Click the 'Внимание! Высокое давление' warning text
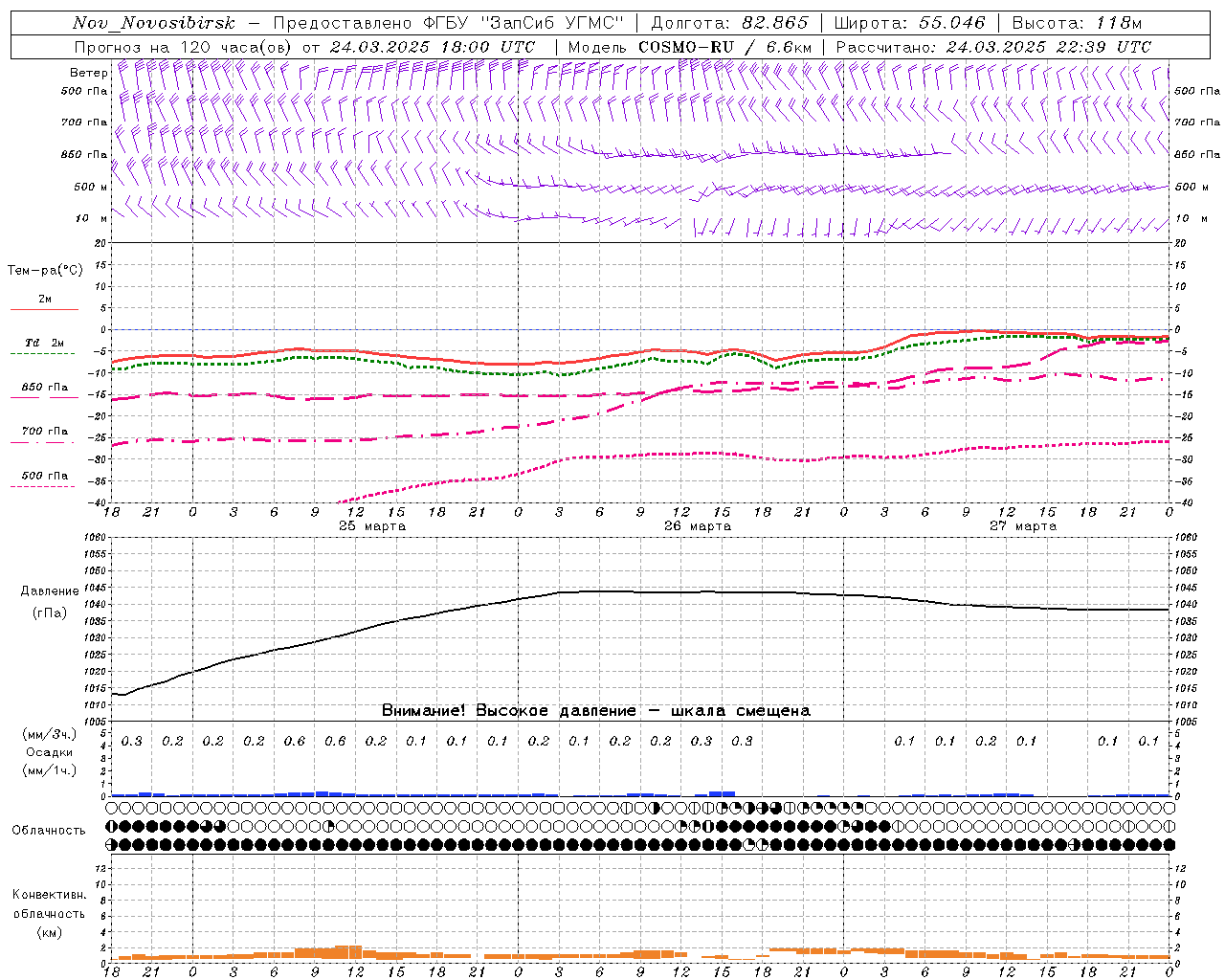1225x980 pixels. click(508, 711)
